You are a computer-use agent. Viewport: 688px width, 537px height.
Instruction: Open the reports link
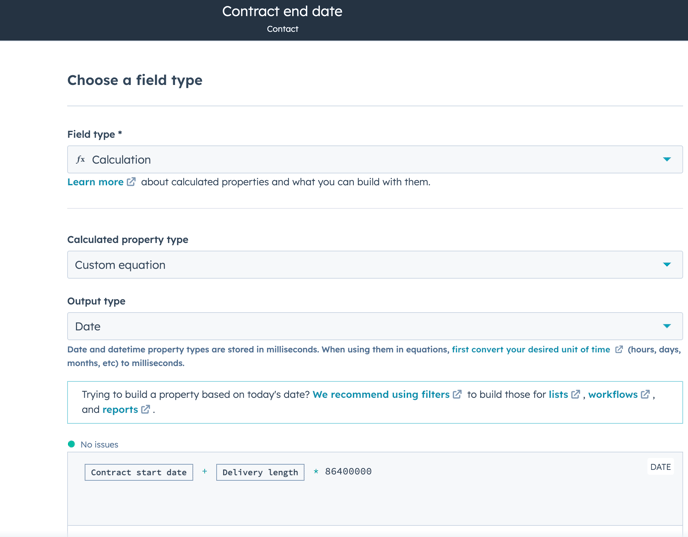pos(120,410)
